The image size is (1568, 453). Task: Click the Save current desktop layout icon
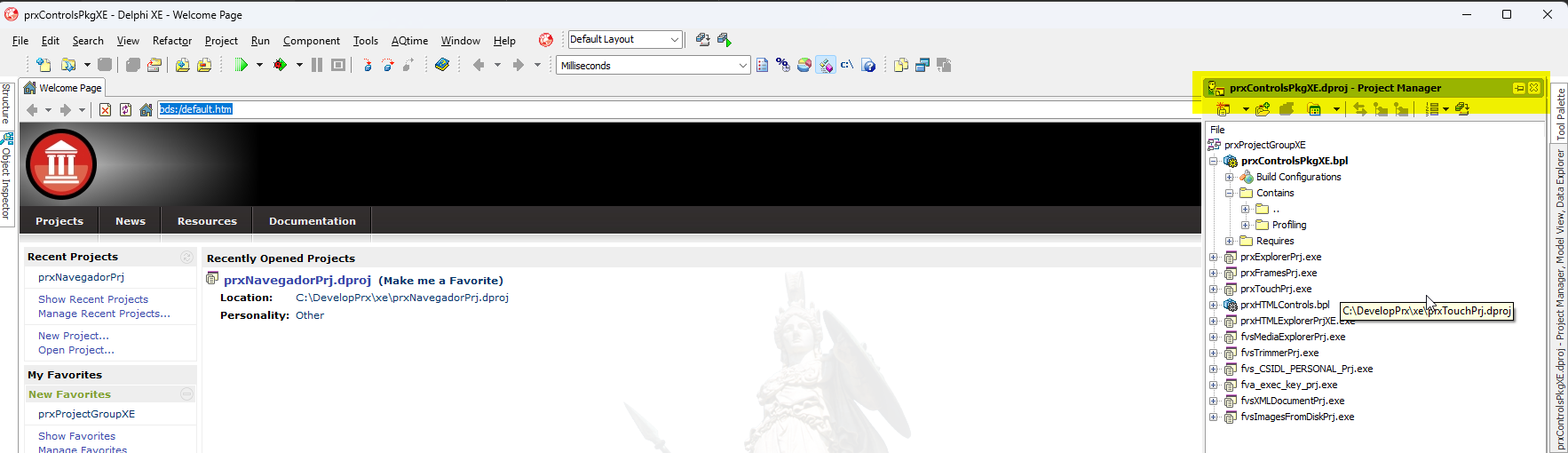(x=703, y=40)
